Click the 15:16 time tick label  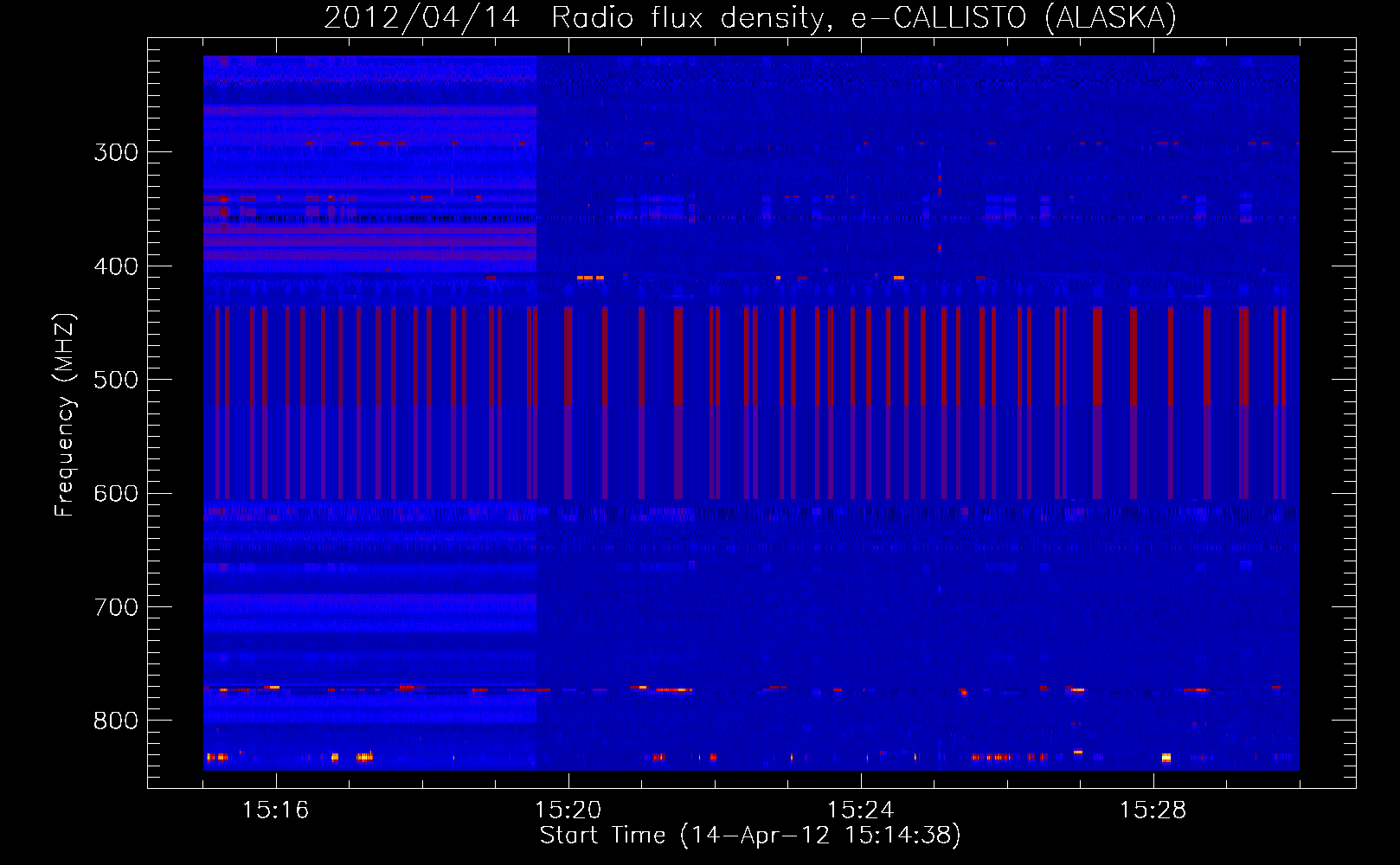pos(275,810)
